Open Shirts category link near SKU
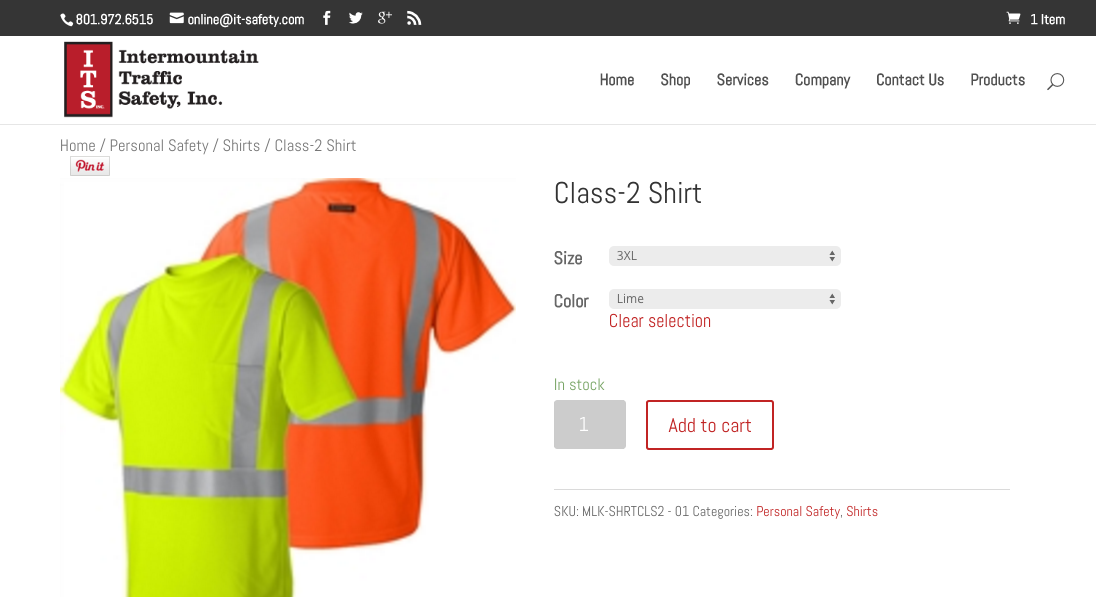Screen dimensions: 1096x597 pyautogui.click(x=862, y=512)
